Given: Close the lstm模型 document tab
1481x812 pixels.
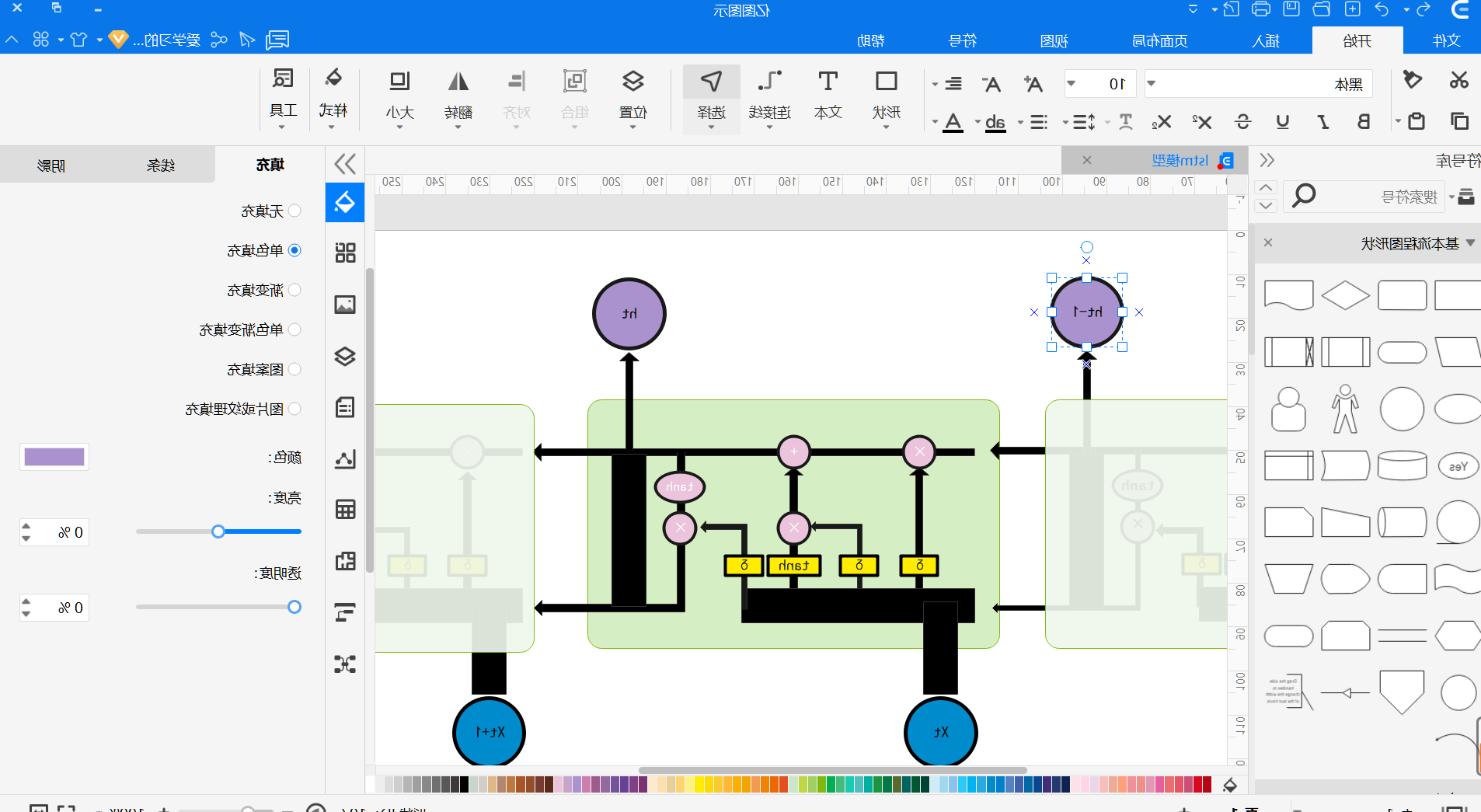Looking at the screenshot, I should 1087,160.
